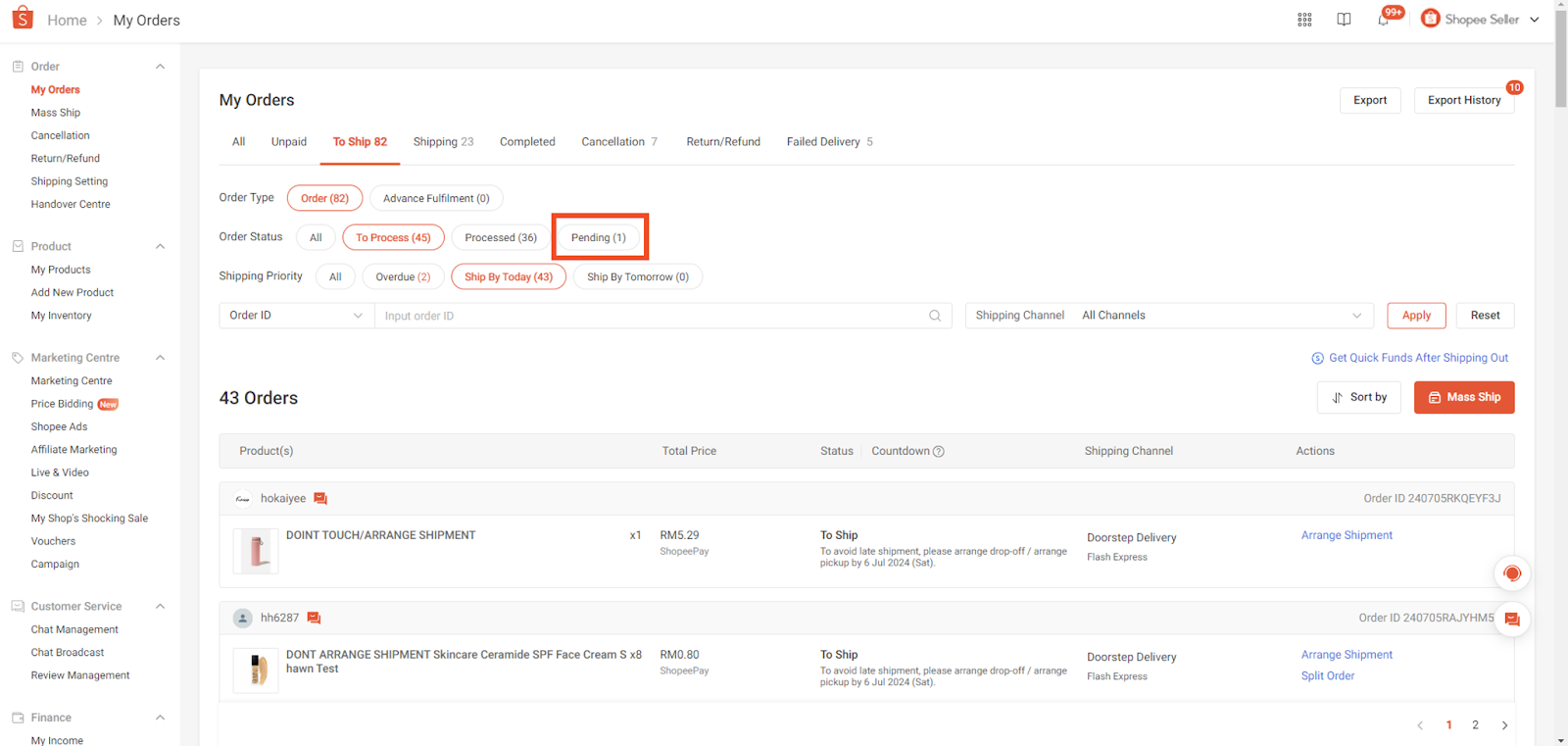Select the Order (82) order type filter
1568x746 pixels.
click(x=324, y=198)
